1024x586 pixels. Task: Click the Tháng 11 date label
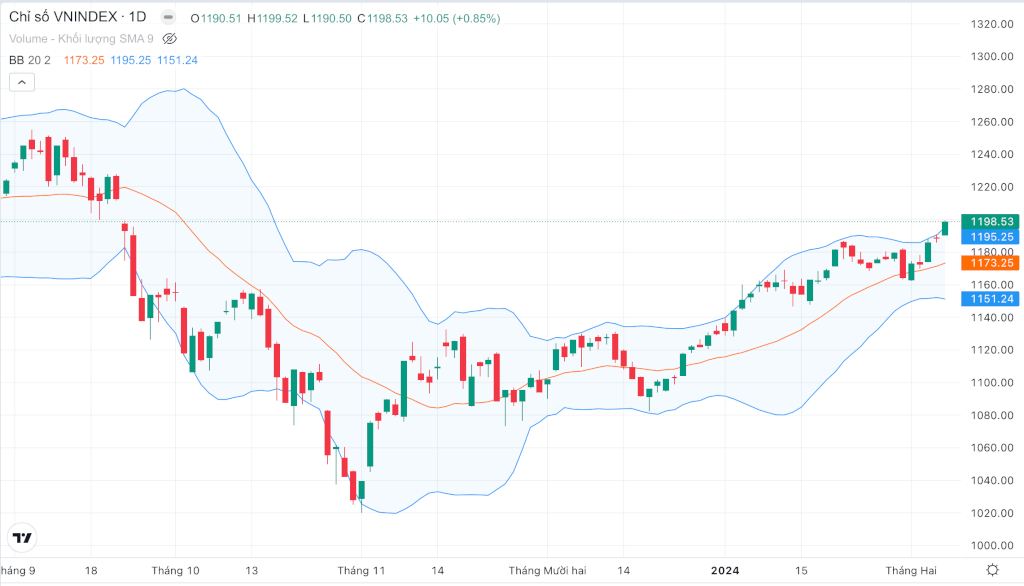click(361, 570)
